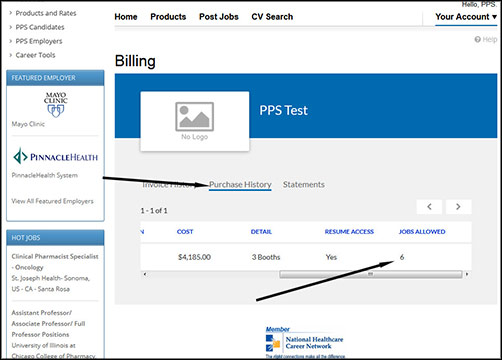Click the Yes resume access cell
The image size is (502, 360).
click(331, 257)
